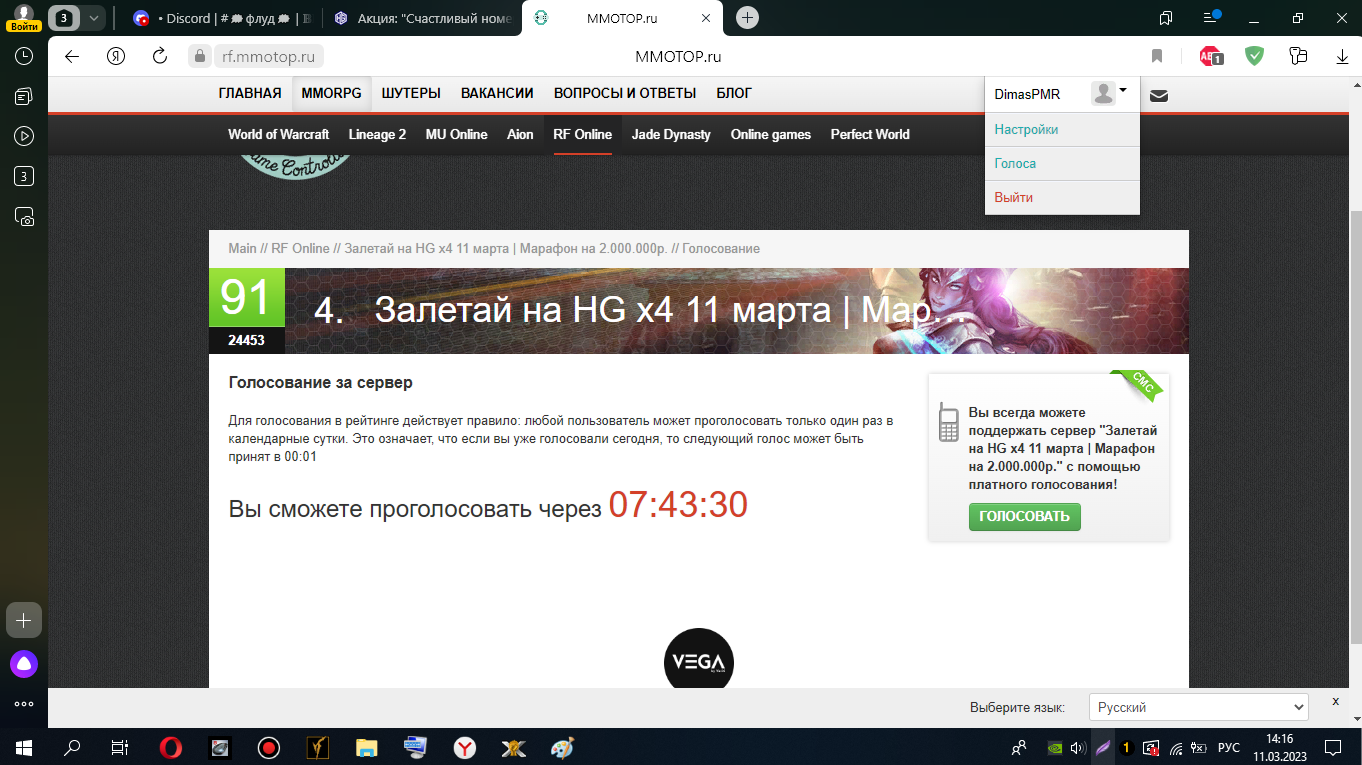Click the padlock site security icon
This screenshot has width=1362, height=765.
pos(200,56)
